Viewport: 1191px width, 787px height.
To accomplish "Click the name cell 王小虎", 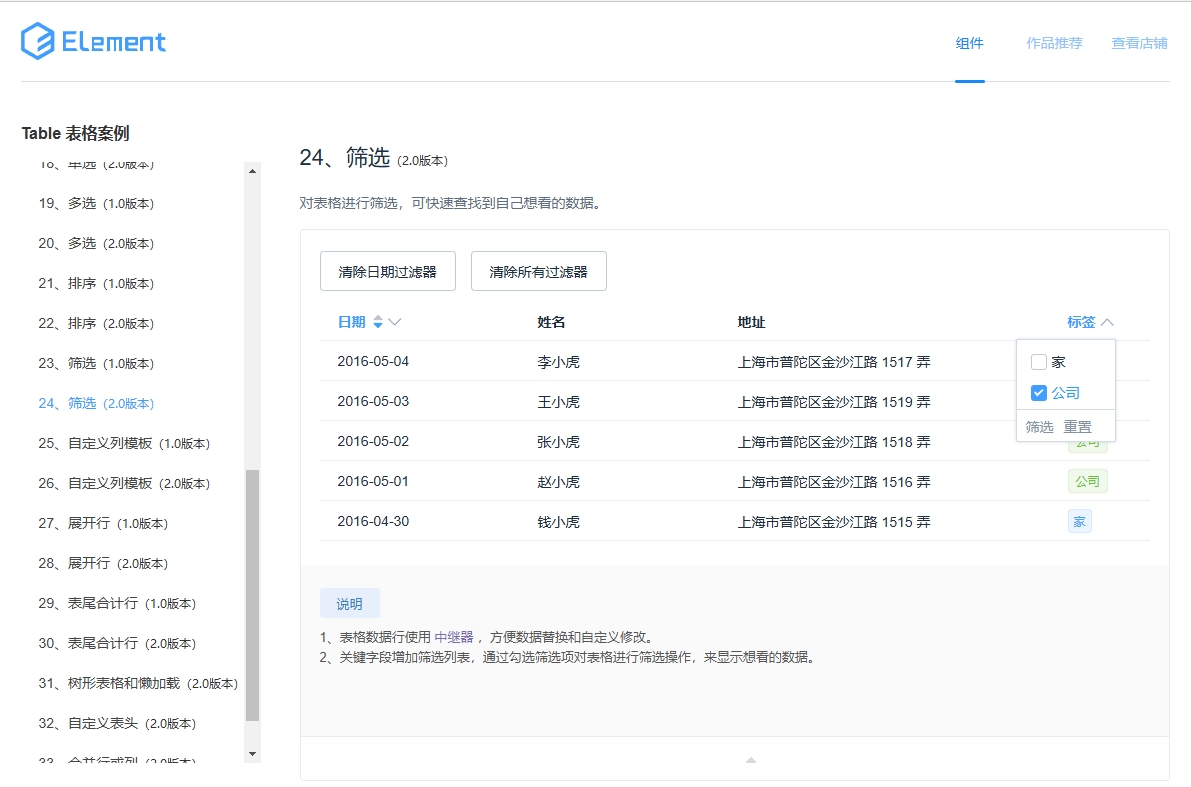I will coord(558,402).
